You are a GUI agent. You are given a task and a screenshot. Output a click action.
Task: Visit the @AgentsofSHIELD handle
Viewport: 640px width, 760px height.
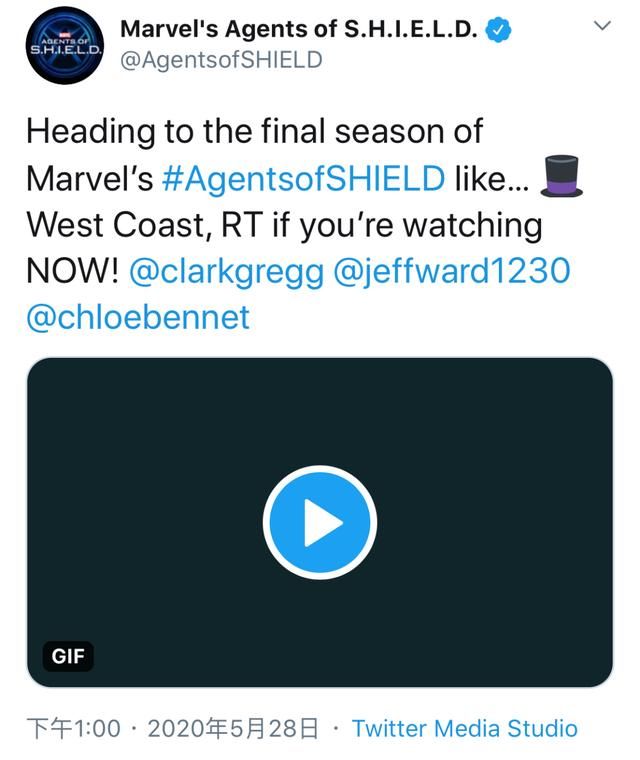click(221, 60)
